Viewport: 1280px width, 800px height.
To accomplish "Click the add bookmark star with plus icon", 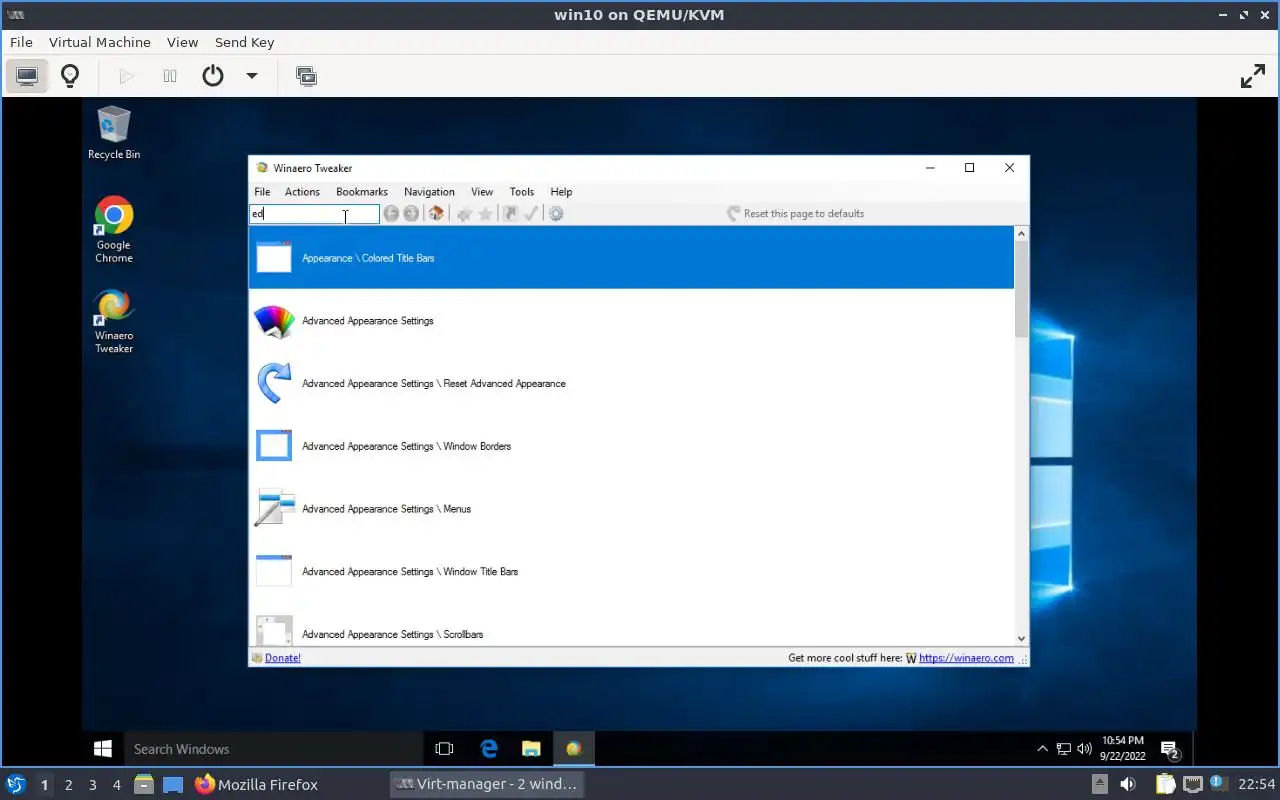I will pyautogui.click(x=464, y=213).
